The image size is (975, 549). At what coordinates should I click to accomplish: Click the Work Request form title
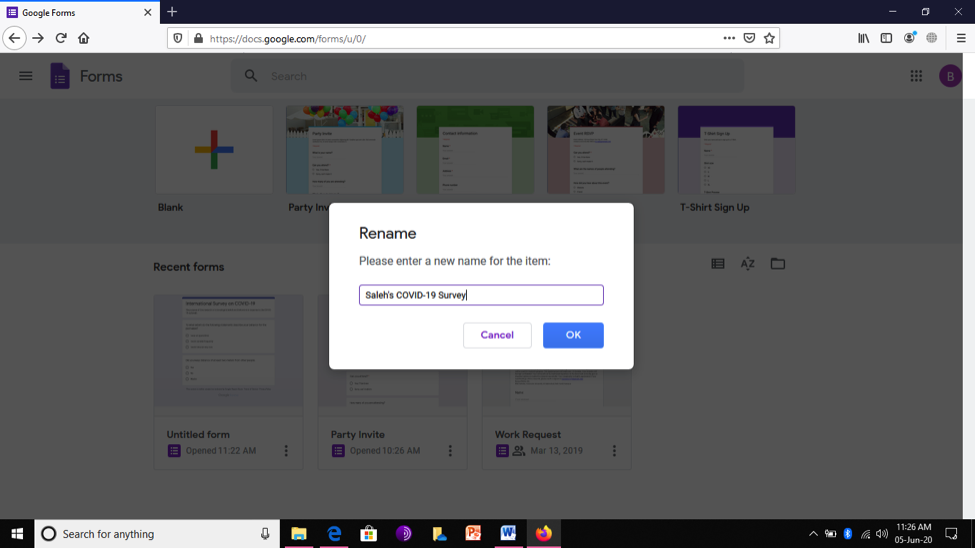[x=527, y=435]
